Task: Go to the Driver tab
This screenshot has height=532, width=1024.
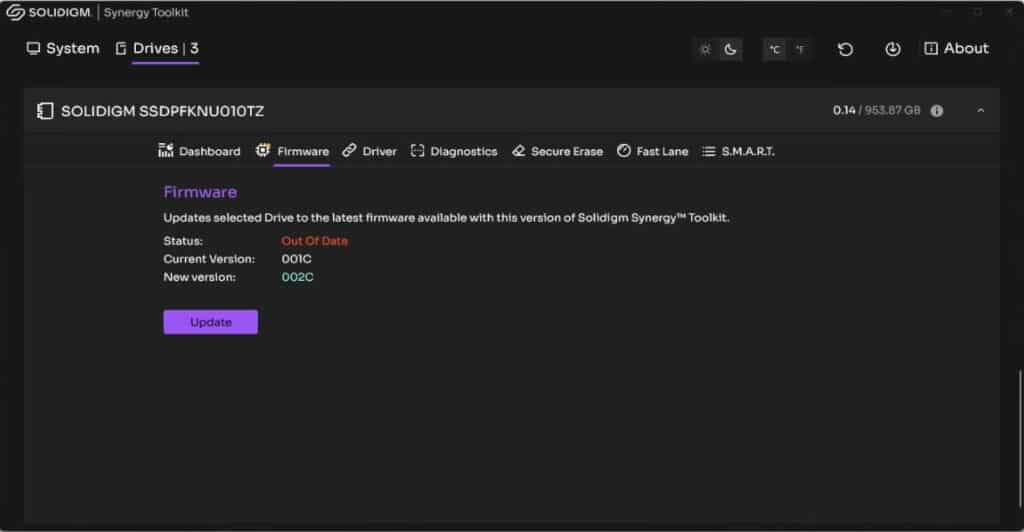Action: tap(370, 151)
